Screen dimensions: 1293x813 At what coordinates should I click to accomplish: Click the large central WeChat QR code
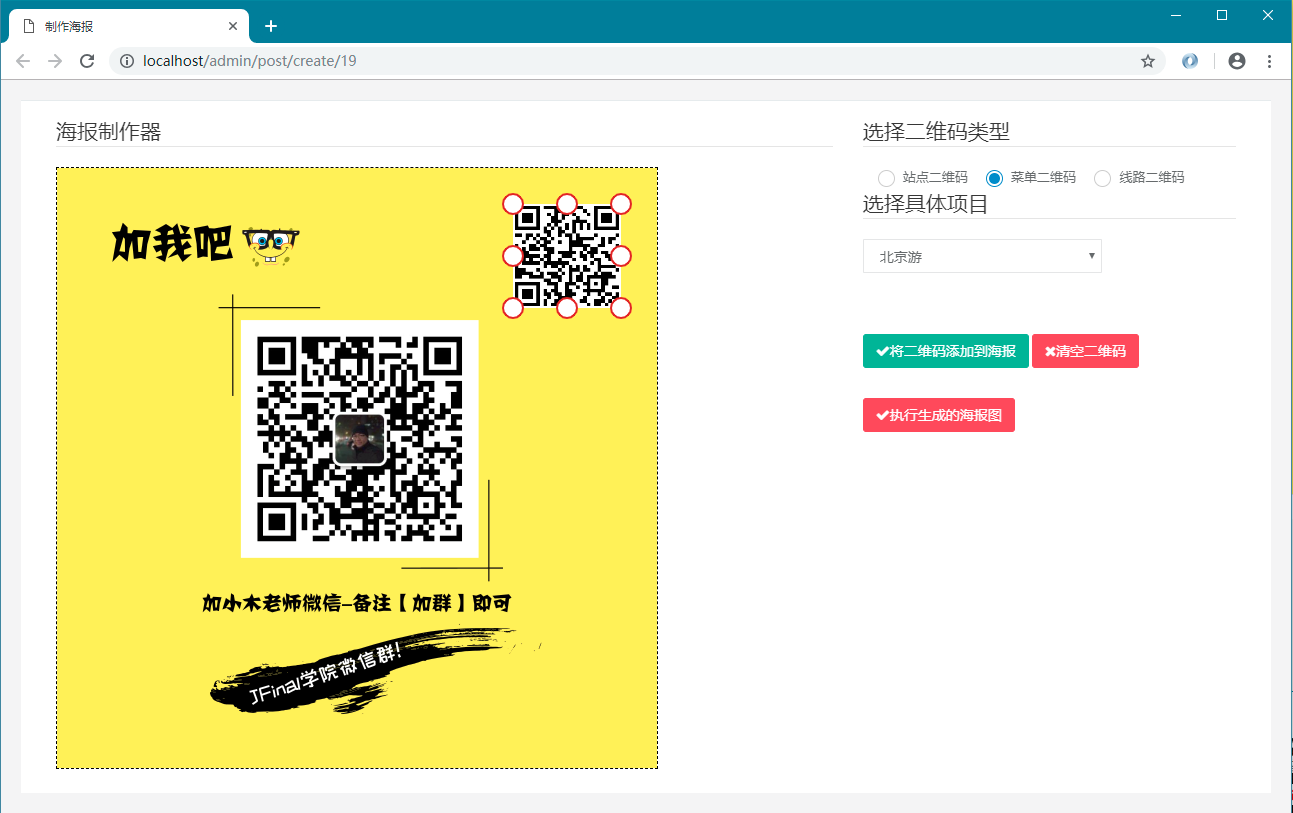[x=360, y=439]
